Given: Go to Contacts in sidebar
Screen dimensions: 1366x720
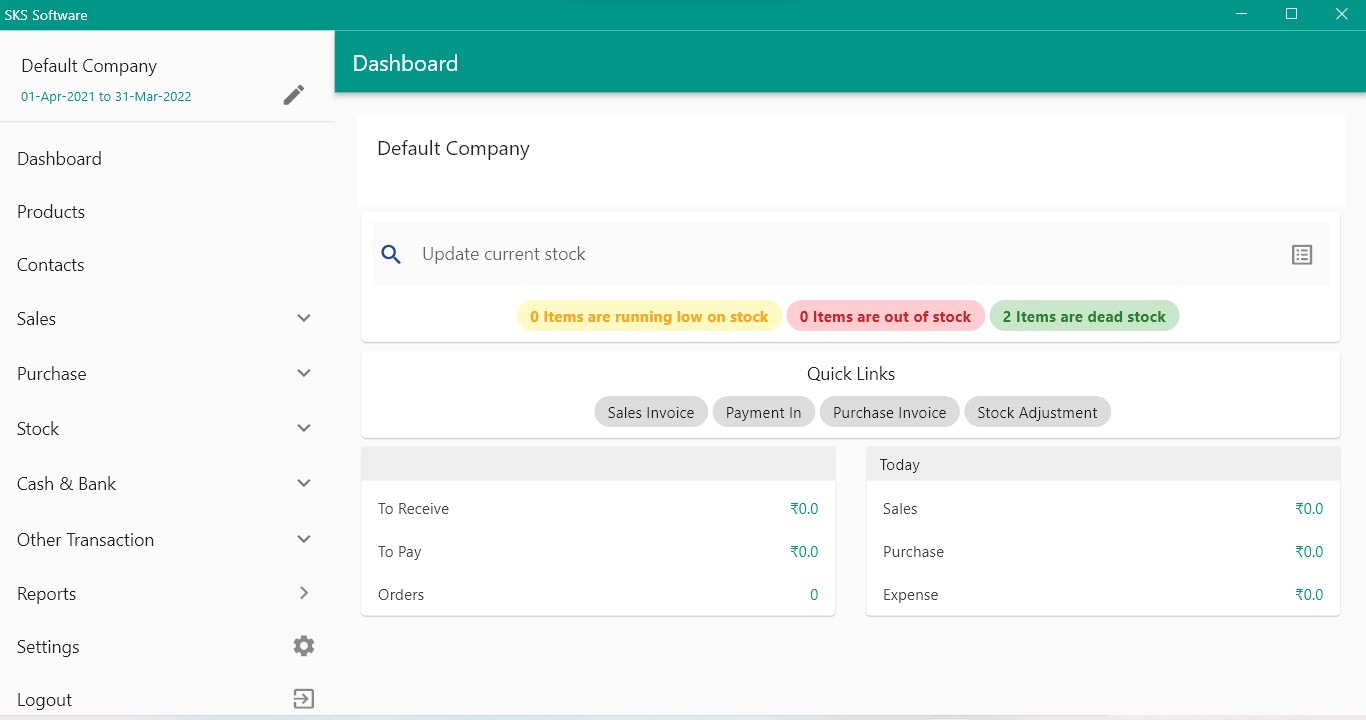Looking at the screenshot, I should 51,265.
